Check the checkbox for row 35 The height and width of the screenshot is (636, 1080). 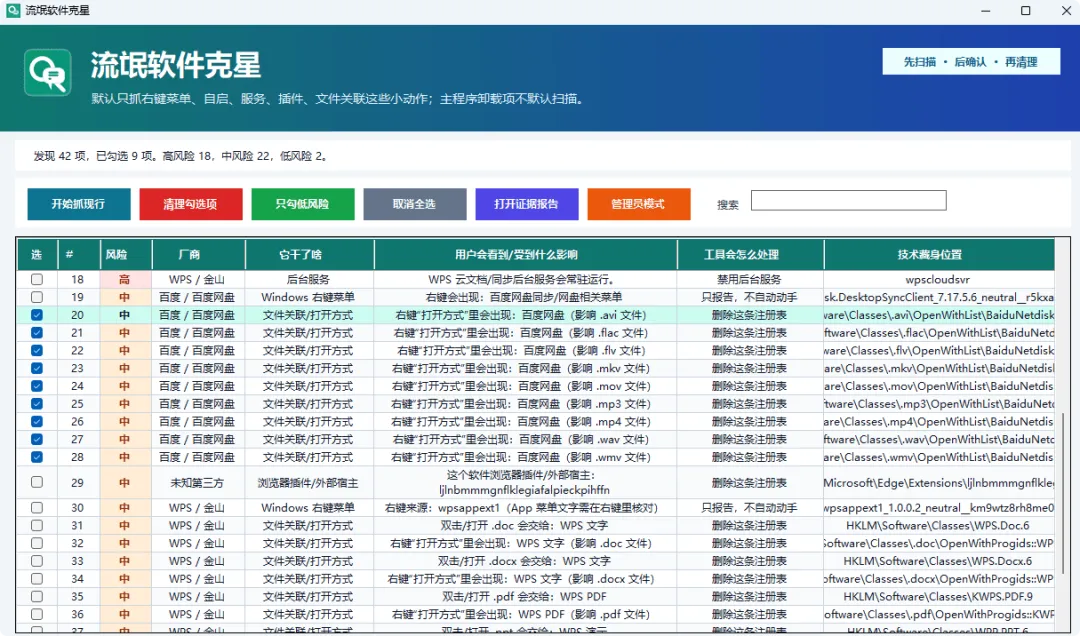pos(37,597)
